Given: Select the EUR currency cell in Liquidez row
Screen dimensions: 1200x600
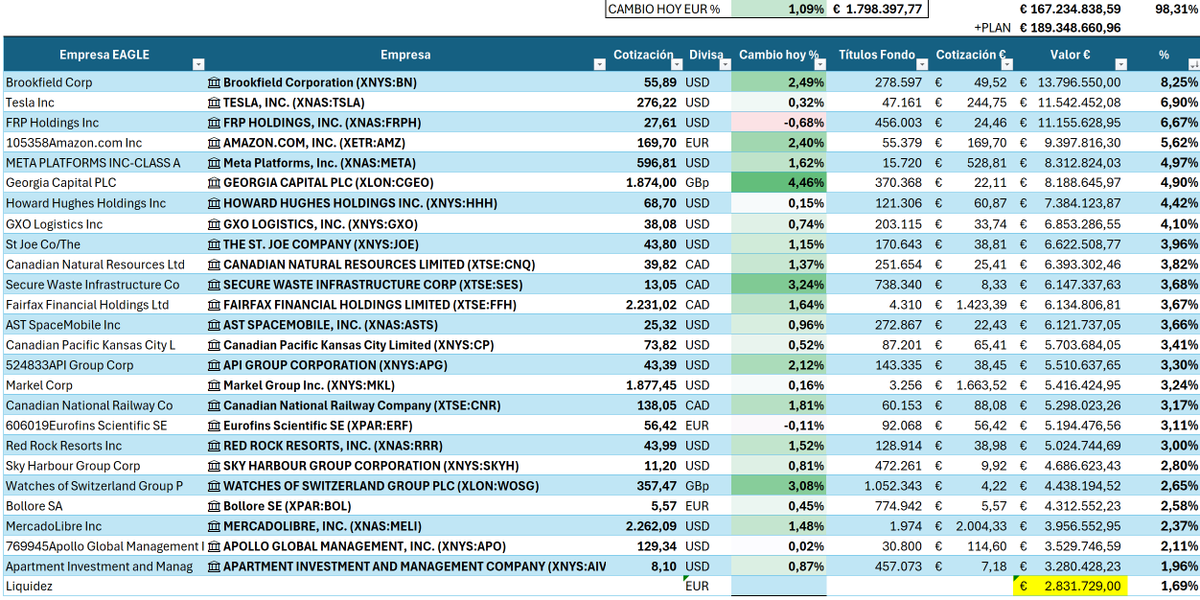Looking at the screenshot, I should point(708,586).
